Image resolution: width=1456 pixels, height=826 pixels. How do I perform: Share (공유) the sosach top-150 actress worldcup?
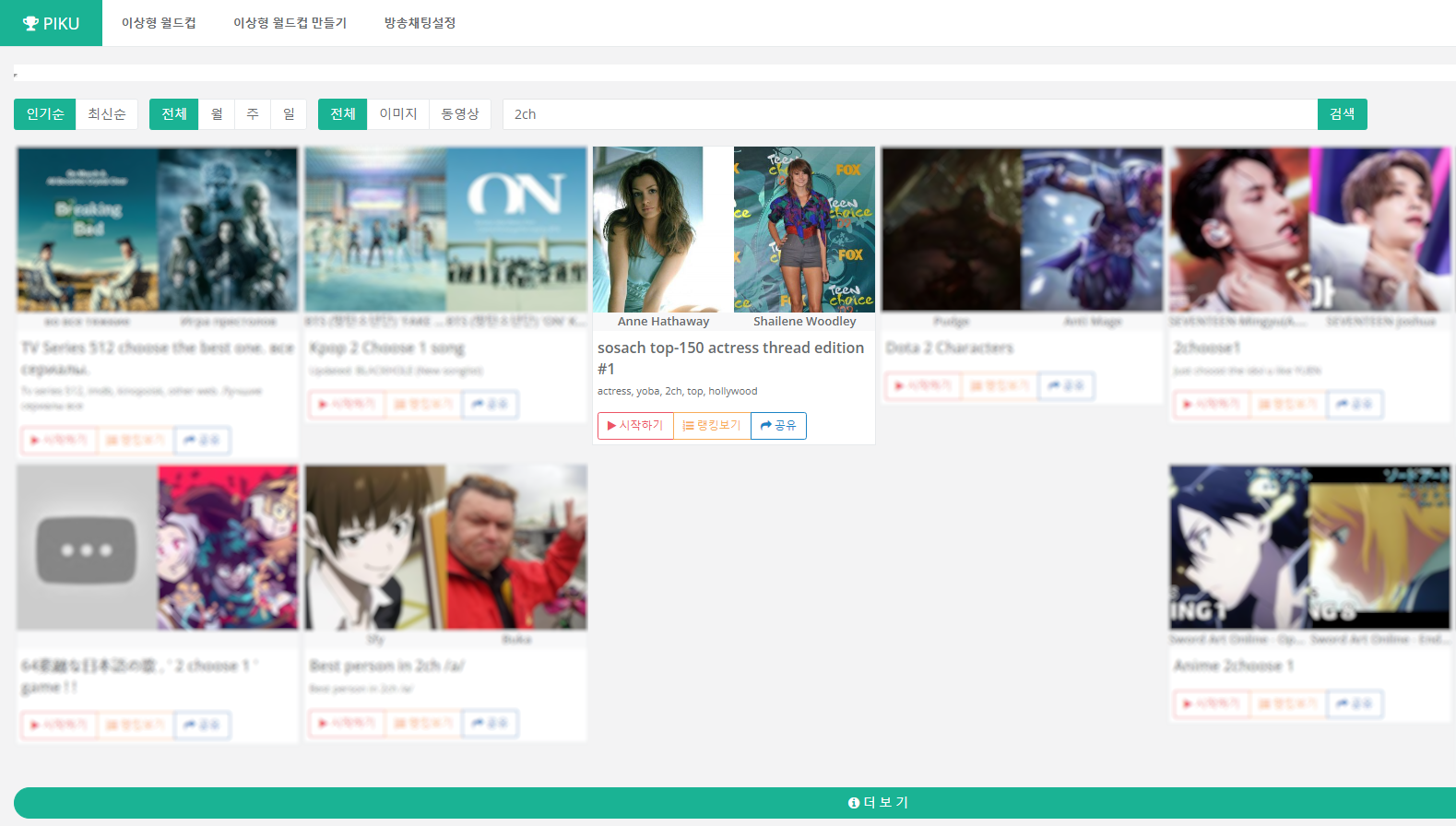(x=779, y=426)
